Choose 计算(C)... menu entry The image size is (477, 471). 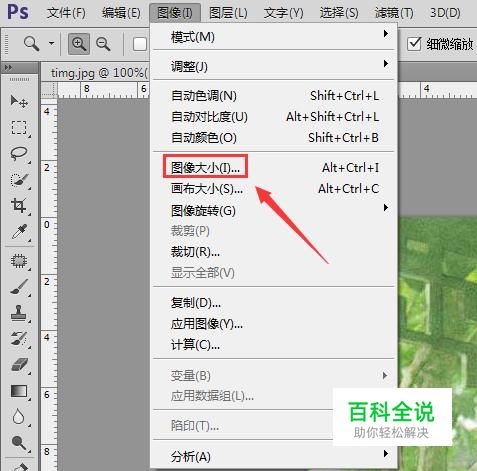[274, 345]
